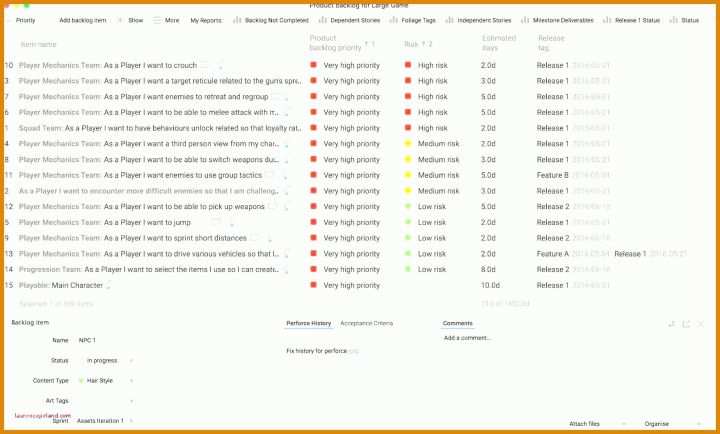Switch to the Perforce History tab
The height and width of the screenshot is (434, 720).
(x=309, y=323)
